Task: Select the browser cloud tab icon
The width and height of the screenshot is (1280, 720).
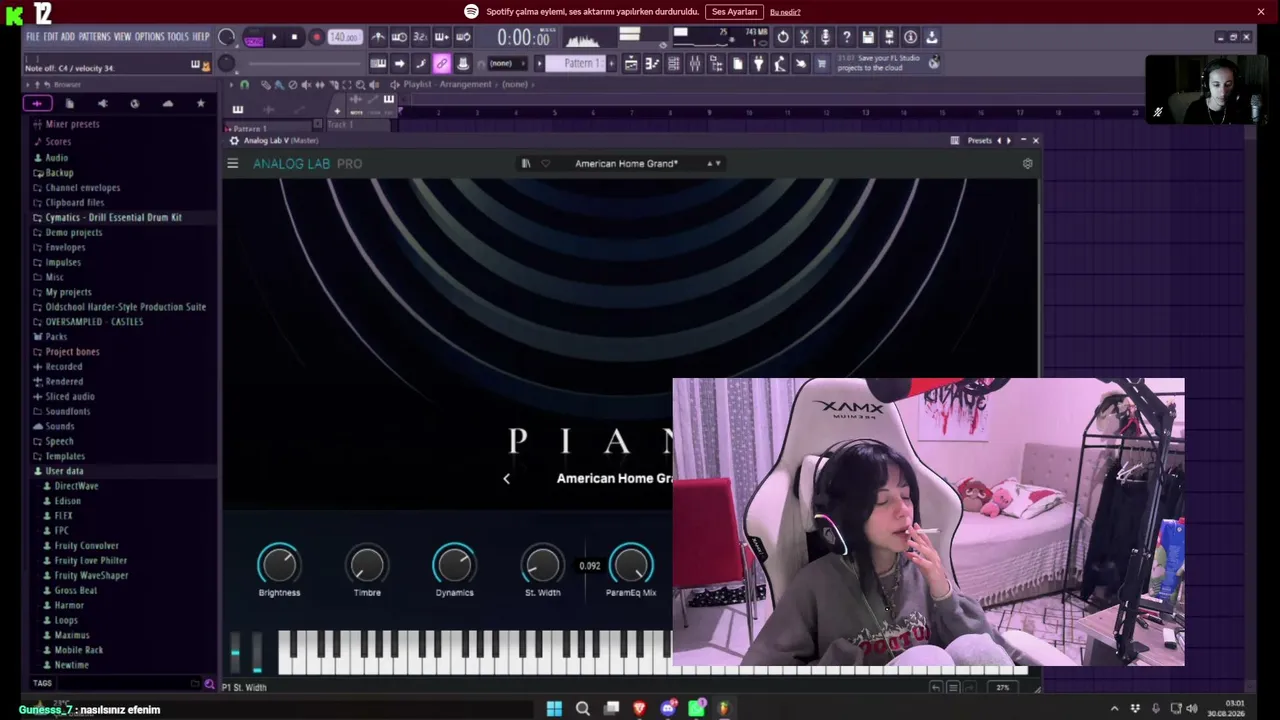Action: pyautogui.click(x=167, y=103)
